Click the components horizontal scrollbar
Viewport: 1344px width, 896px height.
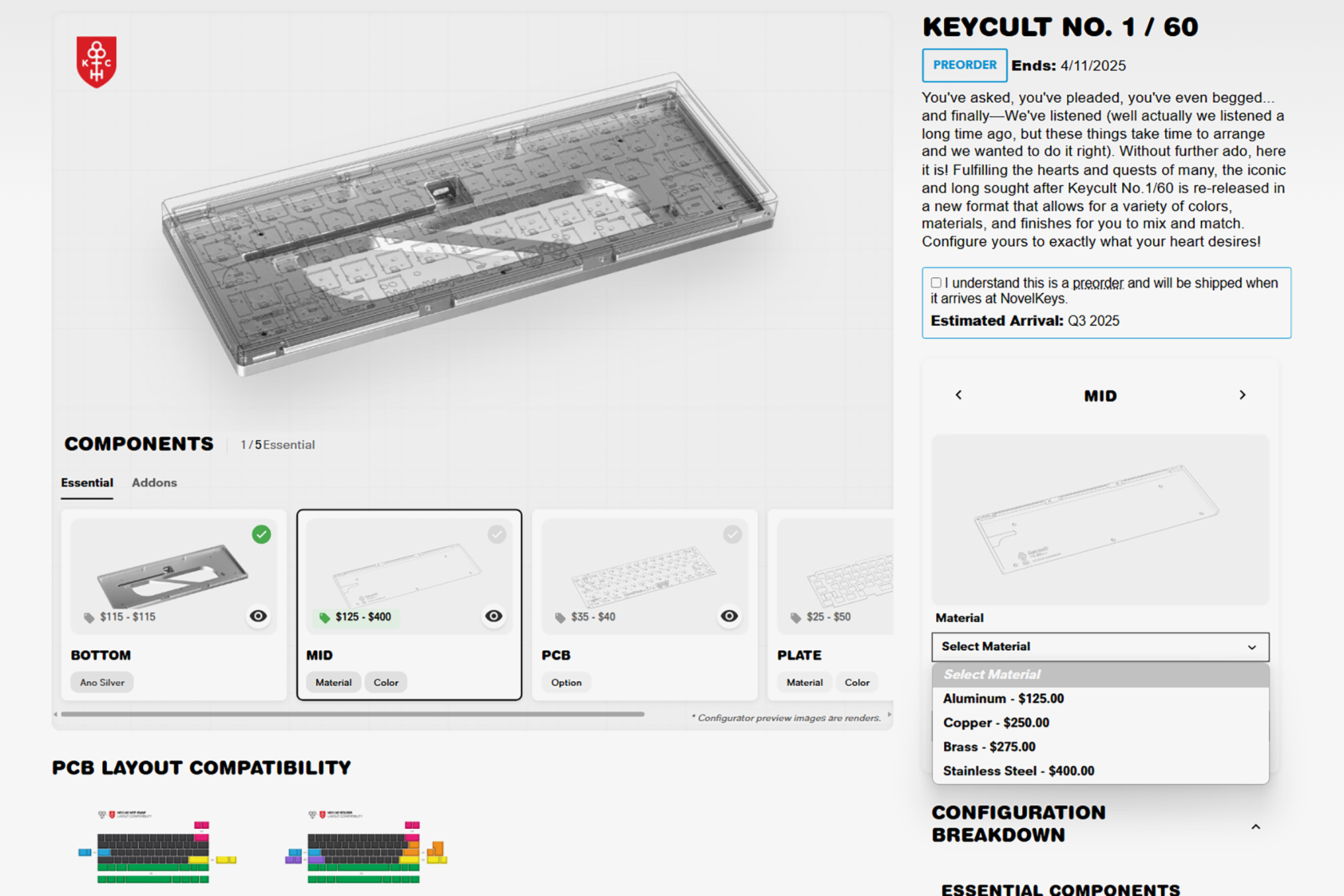[352, 715]
